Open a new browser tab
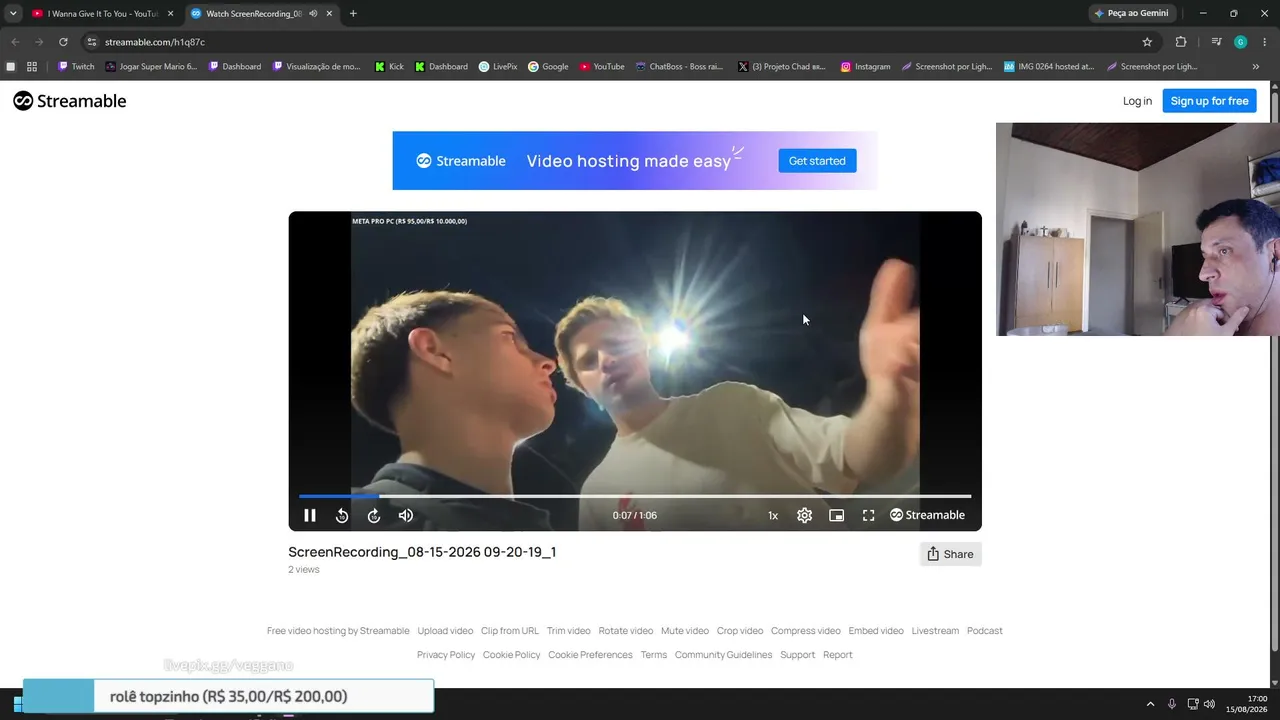The width and height of the screenshot is (1280, 720). [x=353, y=13]
